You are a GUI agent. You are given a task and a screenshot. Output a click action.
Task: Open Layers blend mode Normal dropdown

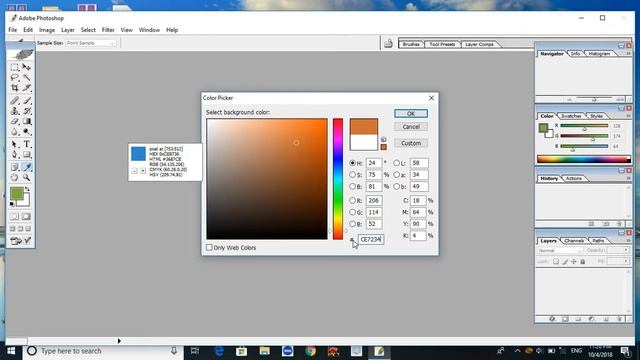[x=560, y=250]
